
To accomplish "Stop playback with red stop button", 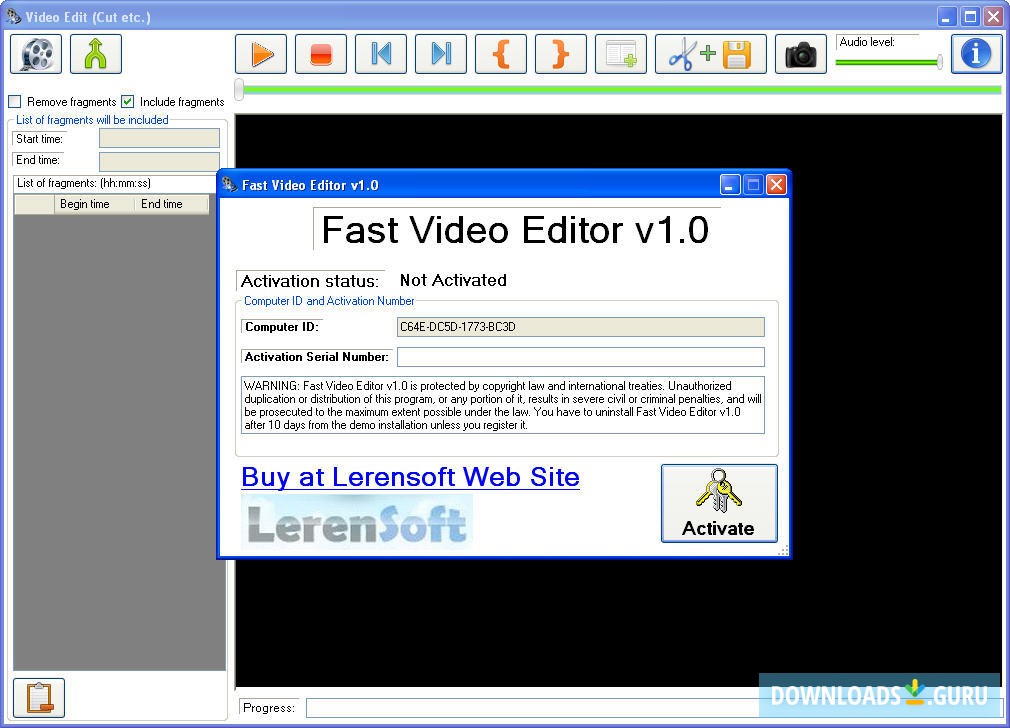I will click(x=321, y=54).
